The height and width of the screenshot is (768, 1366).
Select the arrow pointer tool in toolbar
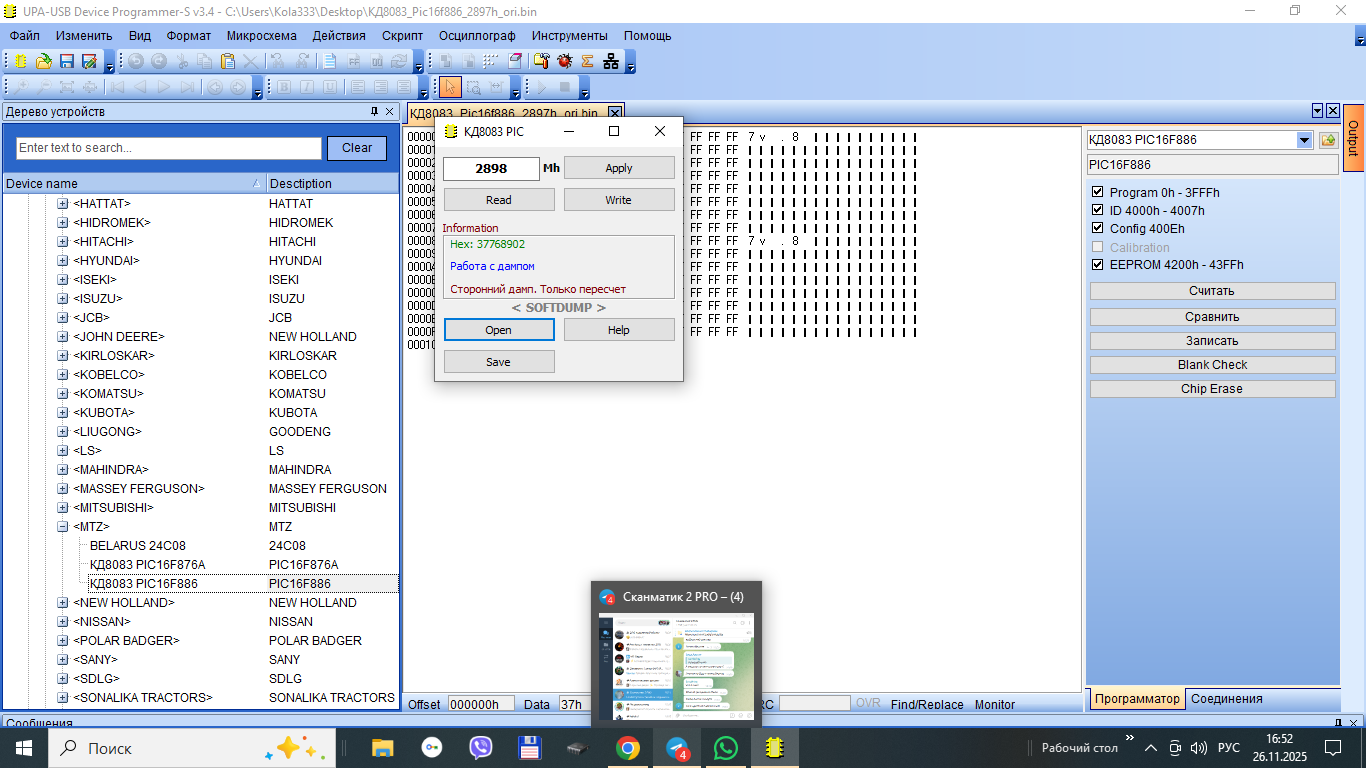pyautogui.click(x=450, y=87)
